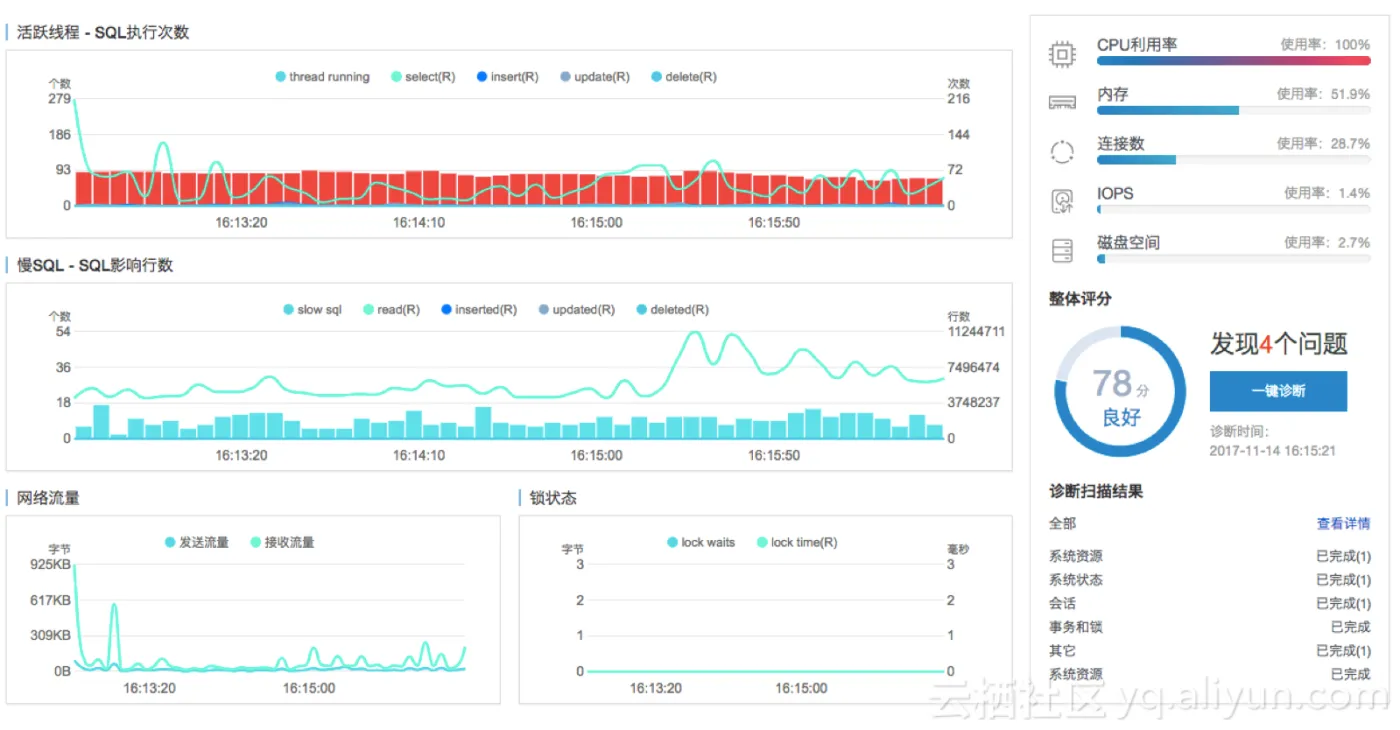Viewport: 1400px width, 730px height.
Task: Click the 使用率: 51.9% memory value
Action: pyautogui.click(x=1323, y=94)
